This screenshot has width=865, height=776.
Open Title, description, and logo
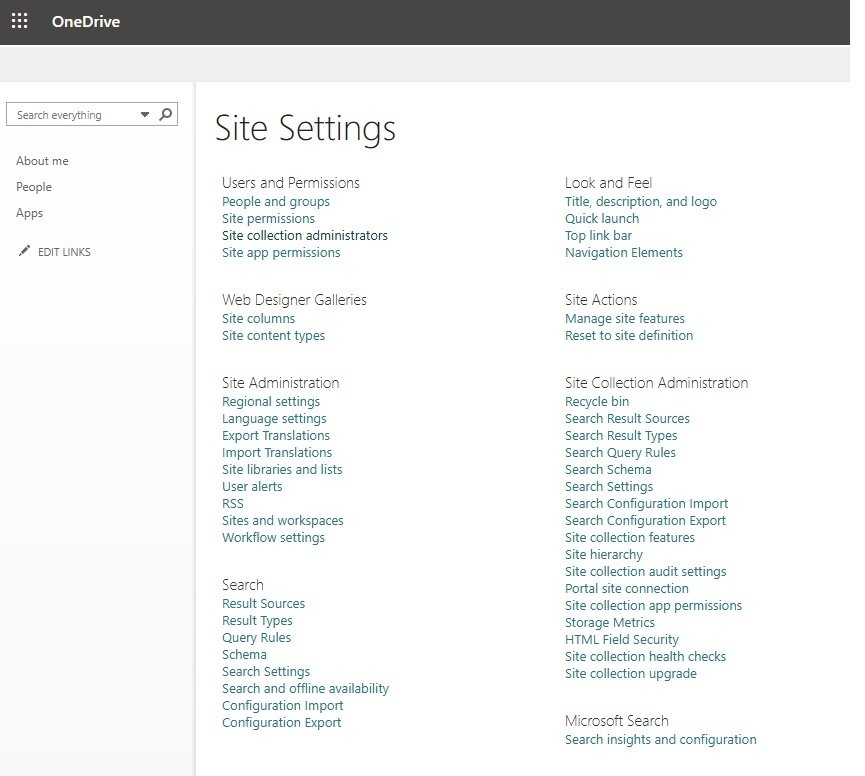[x=641, y=201]
